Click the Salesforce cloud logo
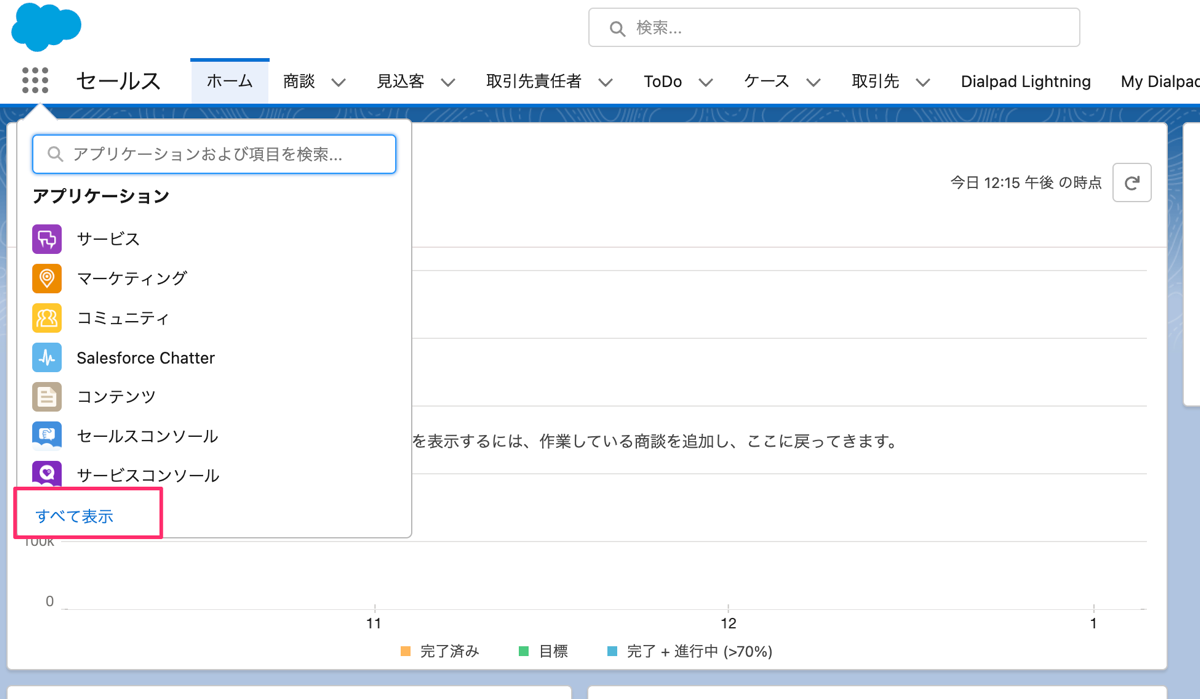 click(46, 27)
